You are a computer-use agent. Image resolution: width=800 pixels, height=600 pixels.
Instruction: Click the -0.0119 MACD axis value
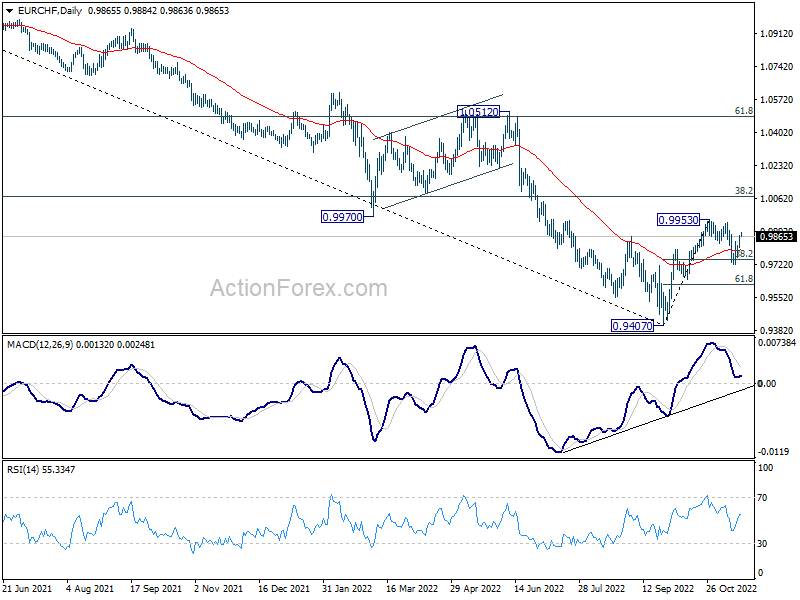pos(774,451)
